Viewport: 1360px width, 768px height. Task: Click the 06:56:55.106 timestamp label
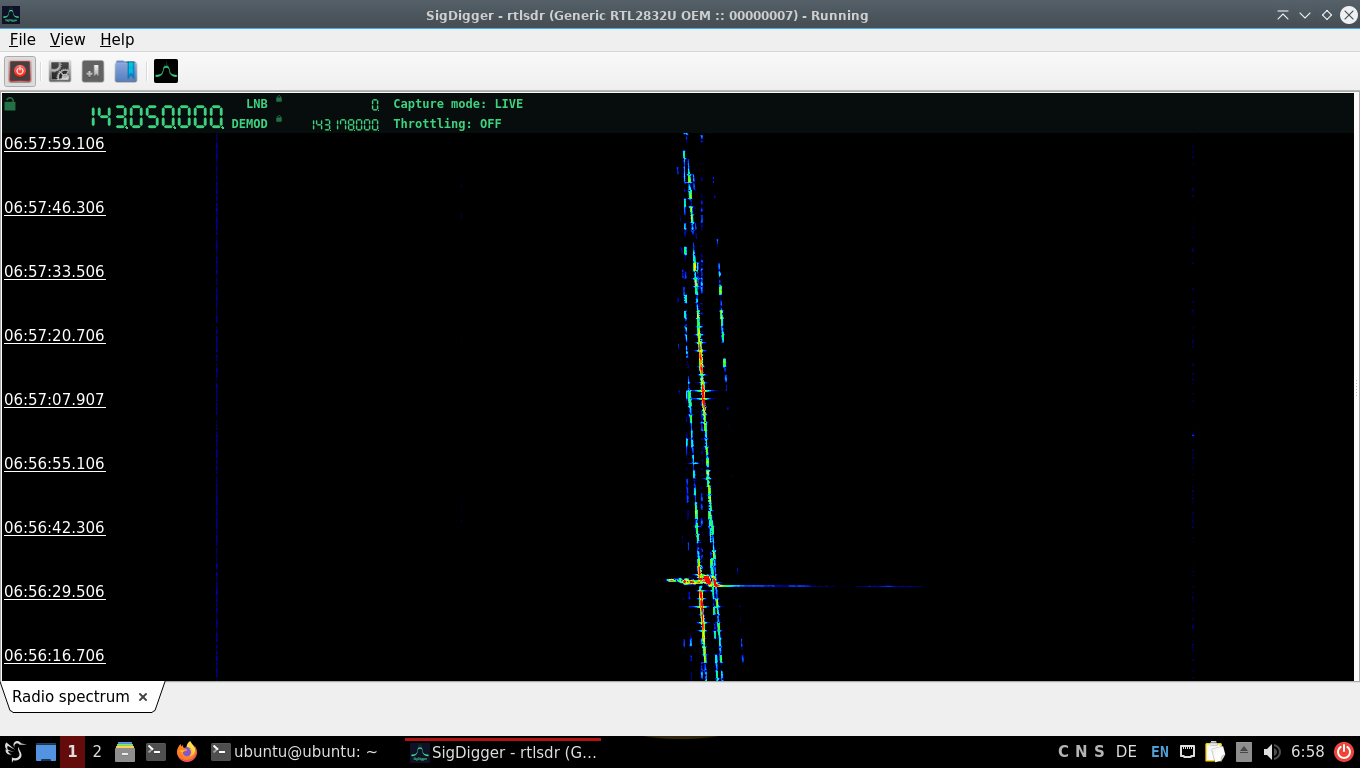[54, 464]
